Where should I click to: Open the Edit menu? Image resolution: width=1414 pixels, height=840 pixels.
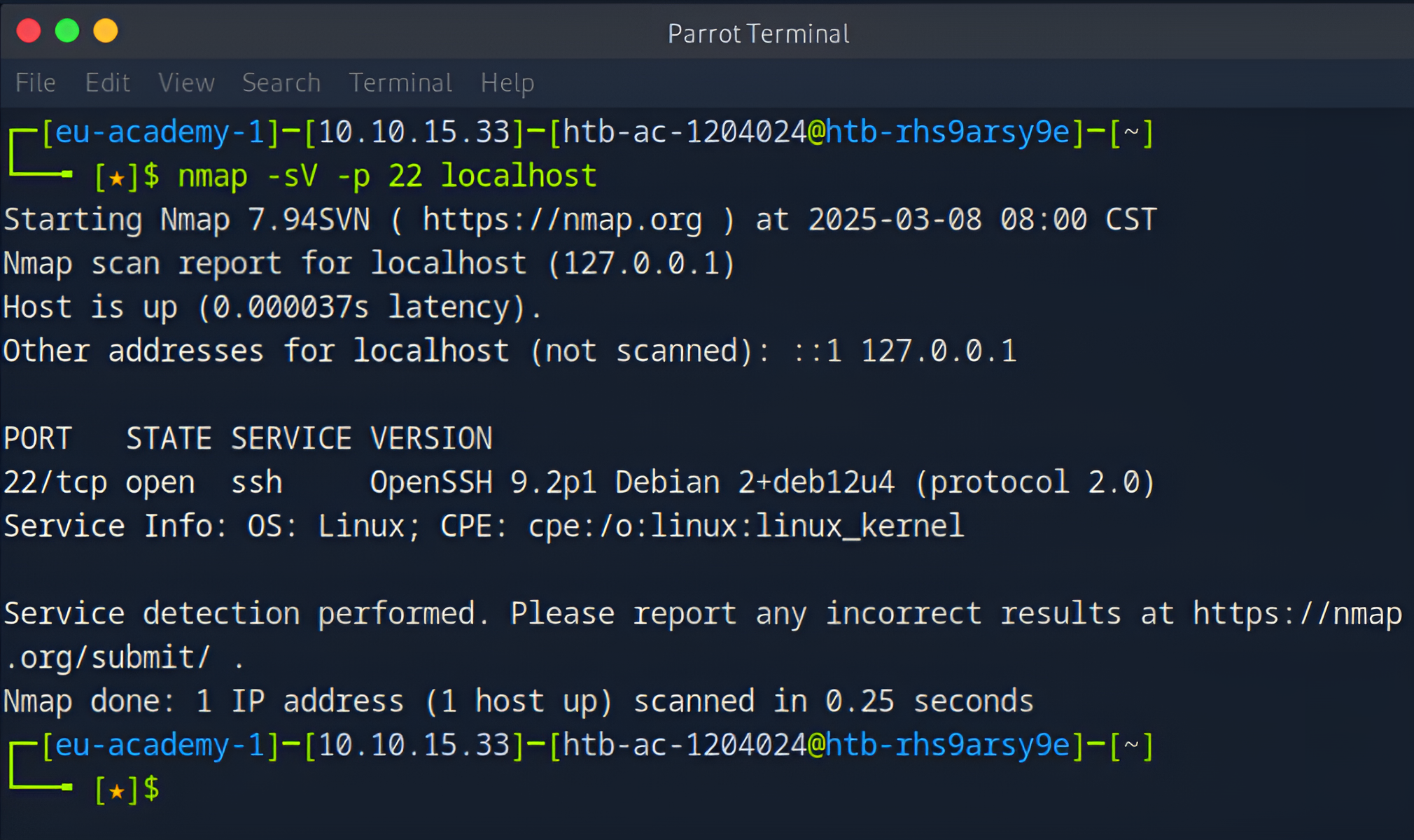click(107, 83)
